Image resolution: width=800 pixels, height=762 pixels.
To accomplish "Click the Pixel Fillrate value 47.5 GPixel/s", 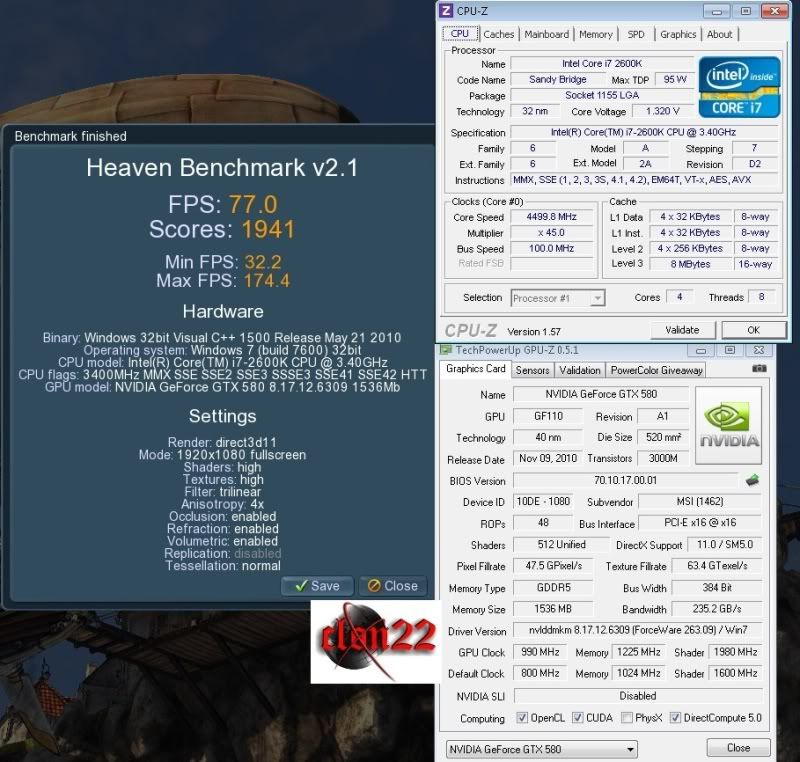I will coord(554,566).
